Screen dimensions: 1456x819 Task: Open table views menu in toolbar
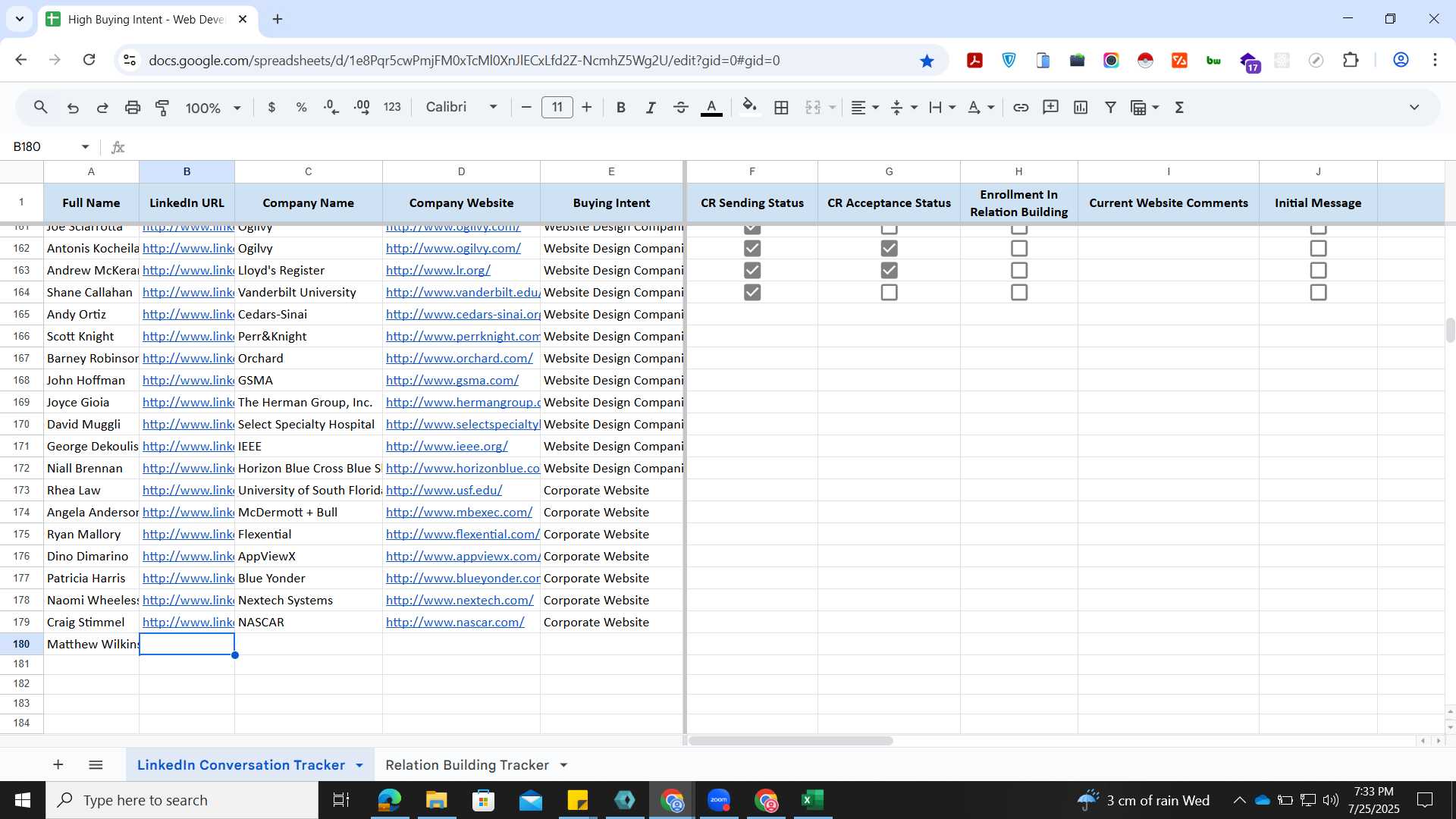tap(1145, 108)
